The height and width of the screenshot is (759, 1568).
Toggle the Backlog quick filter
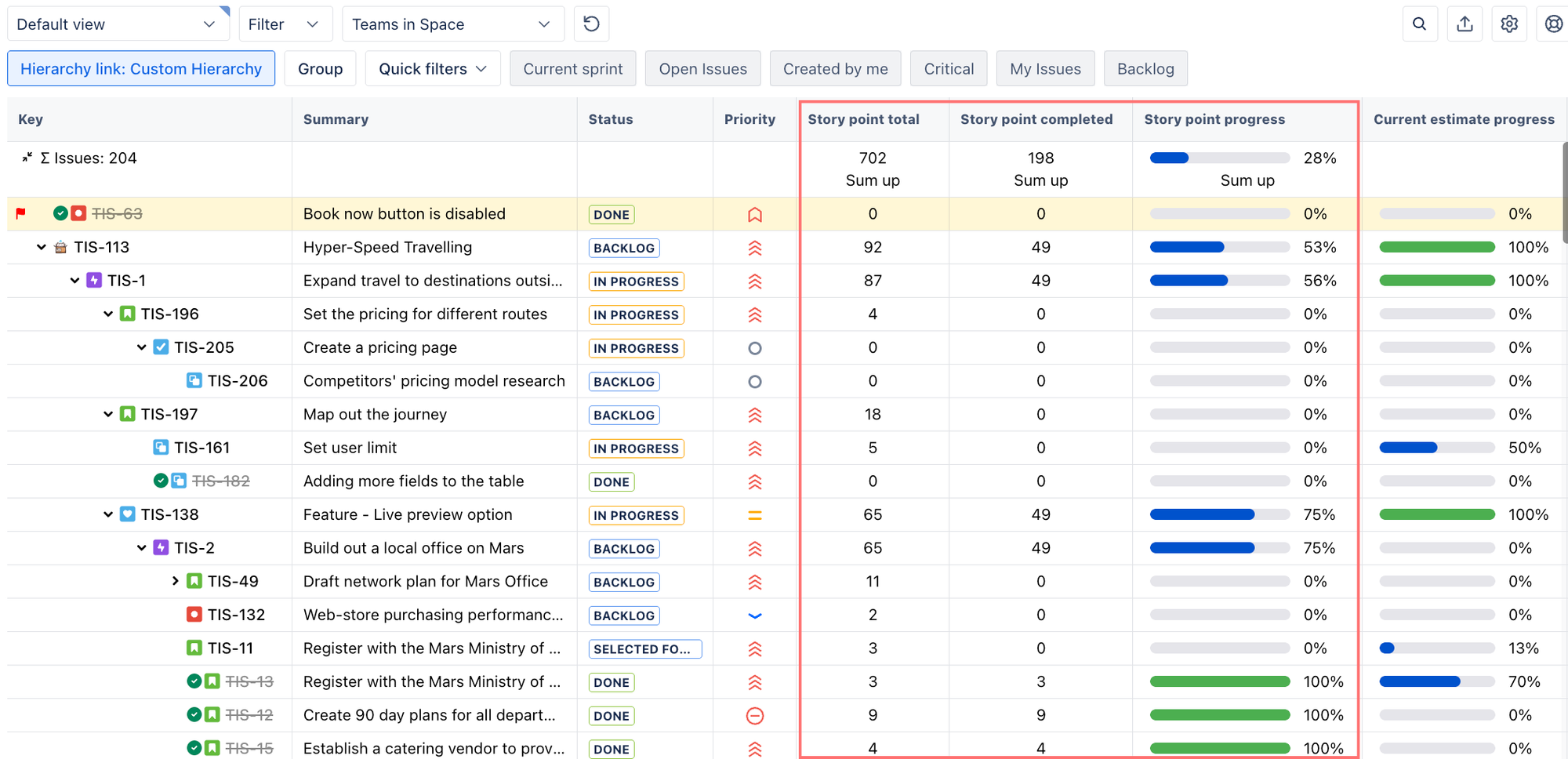click(1145, 68)
